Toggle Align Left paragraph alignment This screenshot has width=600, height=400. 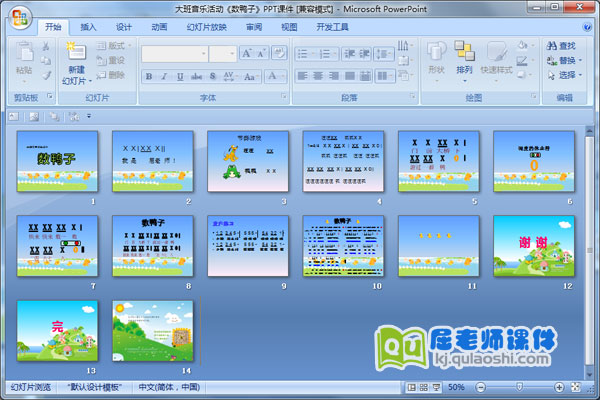(302, 76)
